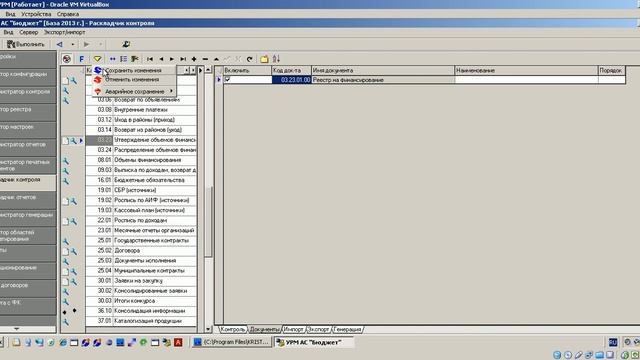Select Отменить изменения in the popup menu
640x360 pixels.
click(x=132, y=80)
